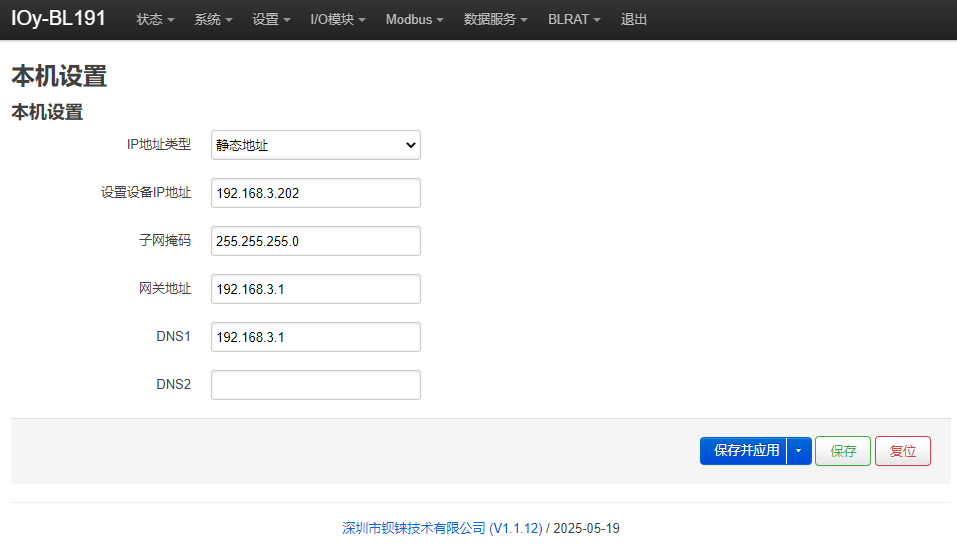
Task: Click the empty DNS2 field
Action: [x=316, y=385]
